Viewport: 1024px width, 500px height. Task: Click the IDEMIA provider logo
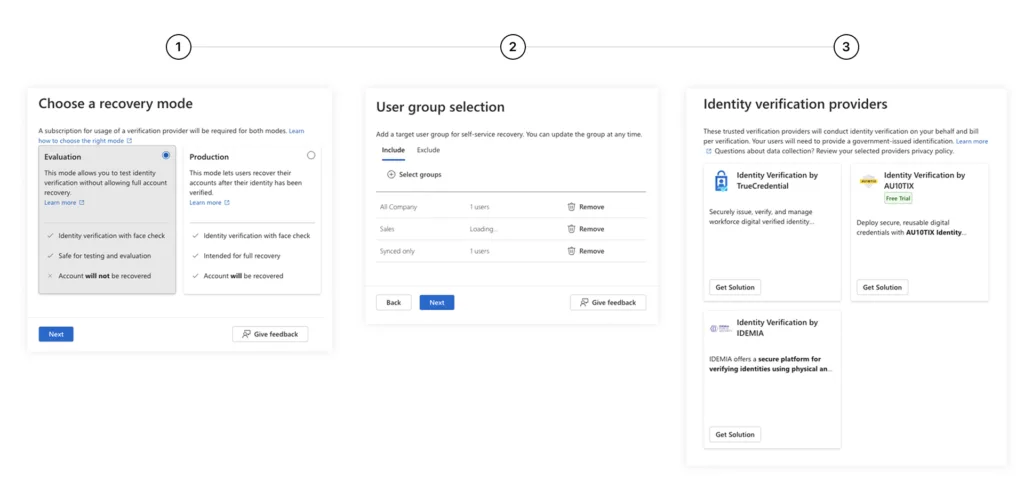coord(721,328)
